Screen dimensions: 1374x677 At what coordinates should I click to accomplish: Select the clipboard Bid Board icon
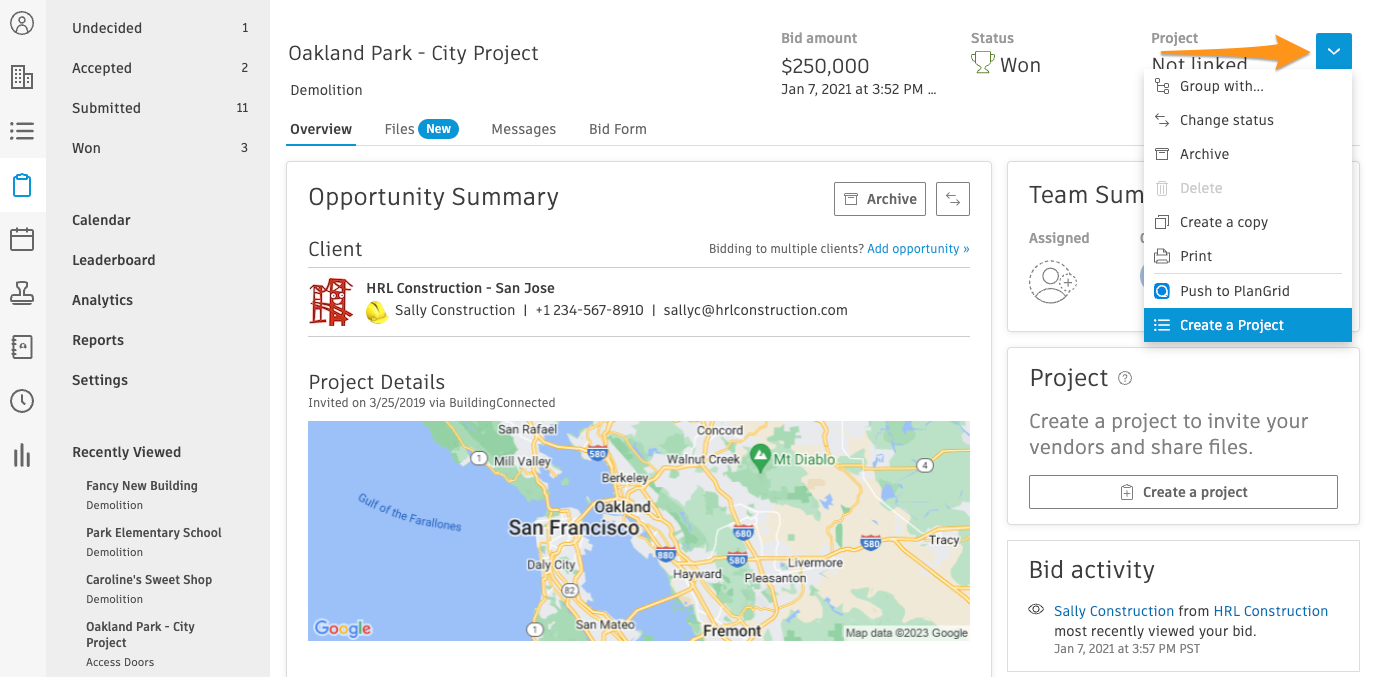[22, 185]
